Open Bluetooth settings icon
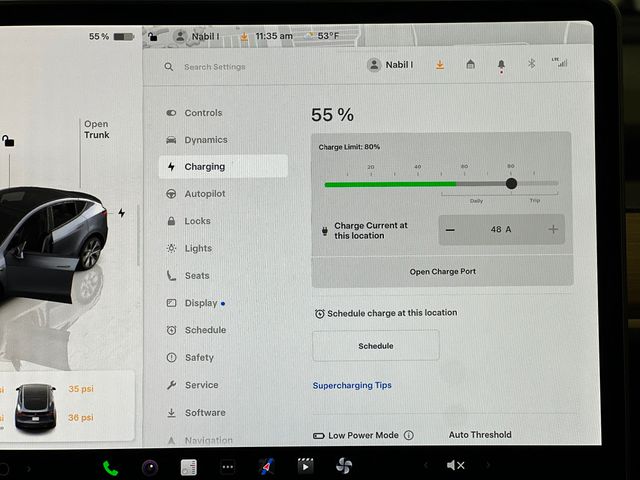 pyautogui.click(x=531, y=63)
